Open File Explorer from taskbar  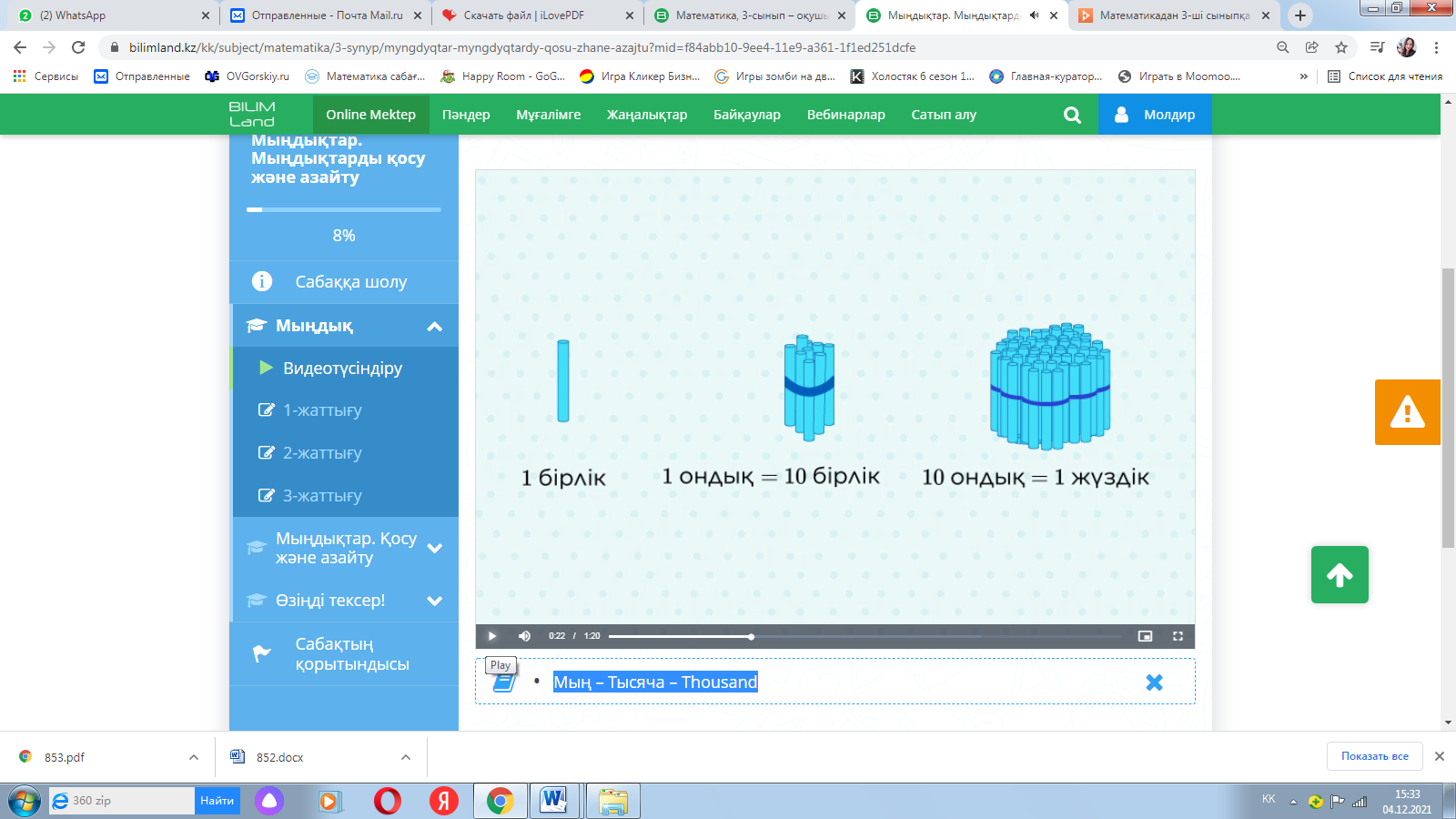tap(613, 801)
